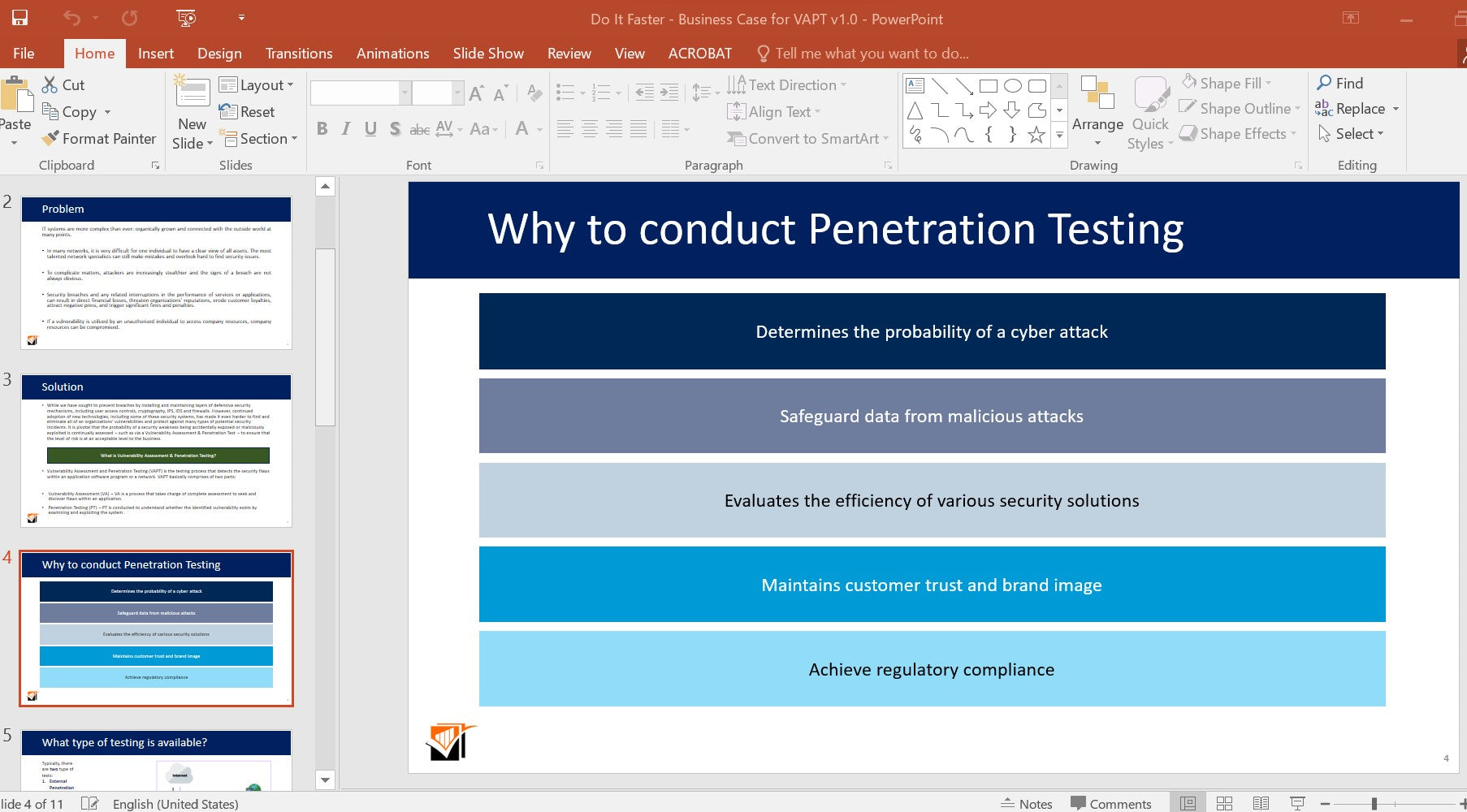
Task: Toggle Bold formatting
Action: click(322, 128)
